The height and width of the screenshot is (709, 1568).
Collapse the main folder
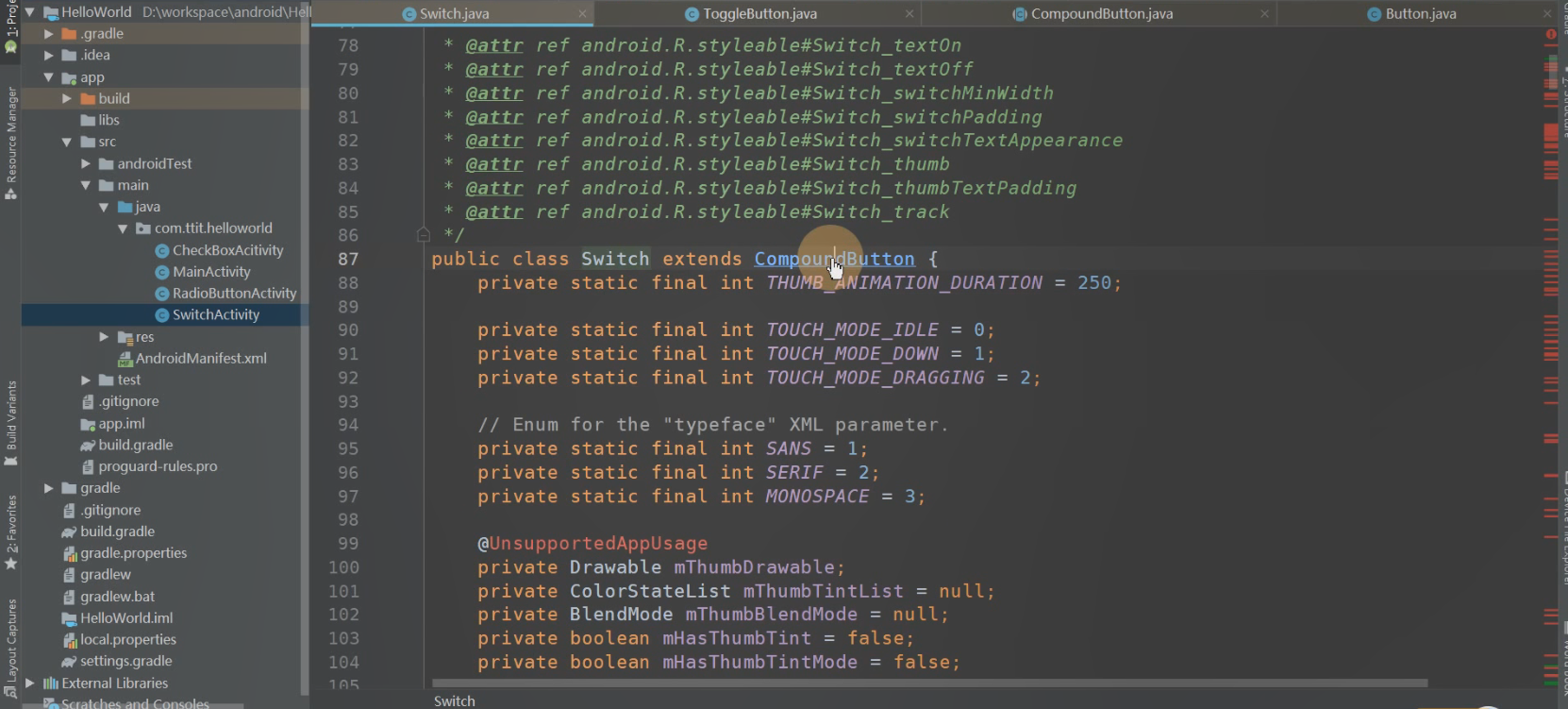[86, 185]
